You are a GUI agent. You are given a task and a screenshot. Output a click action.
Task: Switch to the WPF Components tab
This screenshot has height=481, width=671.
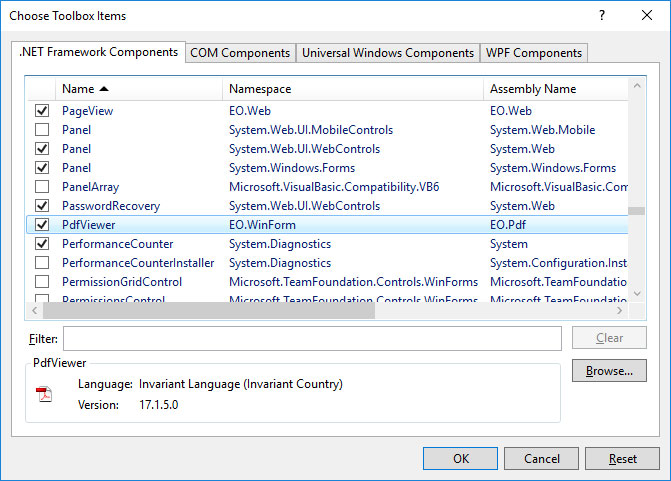534,53
